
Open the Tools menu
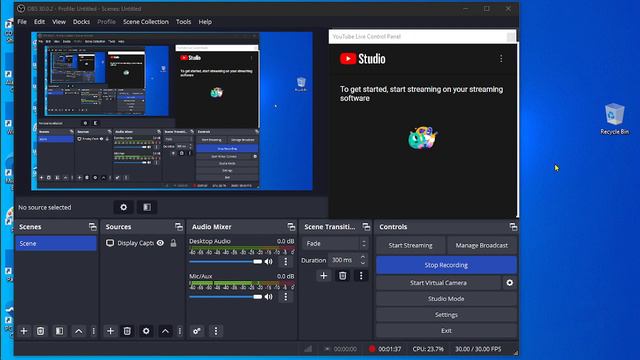point(183,22)
